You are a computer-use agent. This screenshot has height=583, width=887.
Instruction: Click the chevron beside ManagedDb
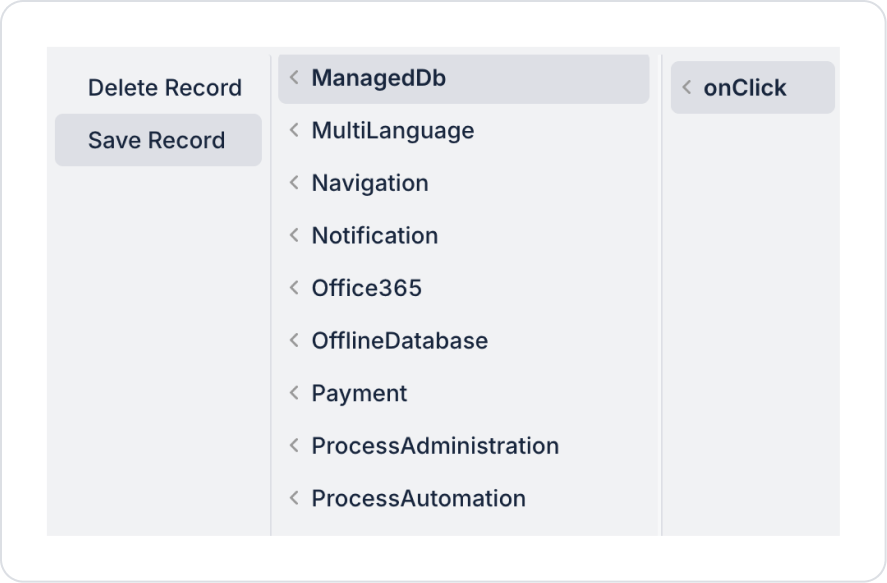294,78
